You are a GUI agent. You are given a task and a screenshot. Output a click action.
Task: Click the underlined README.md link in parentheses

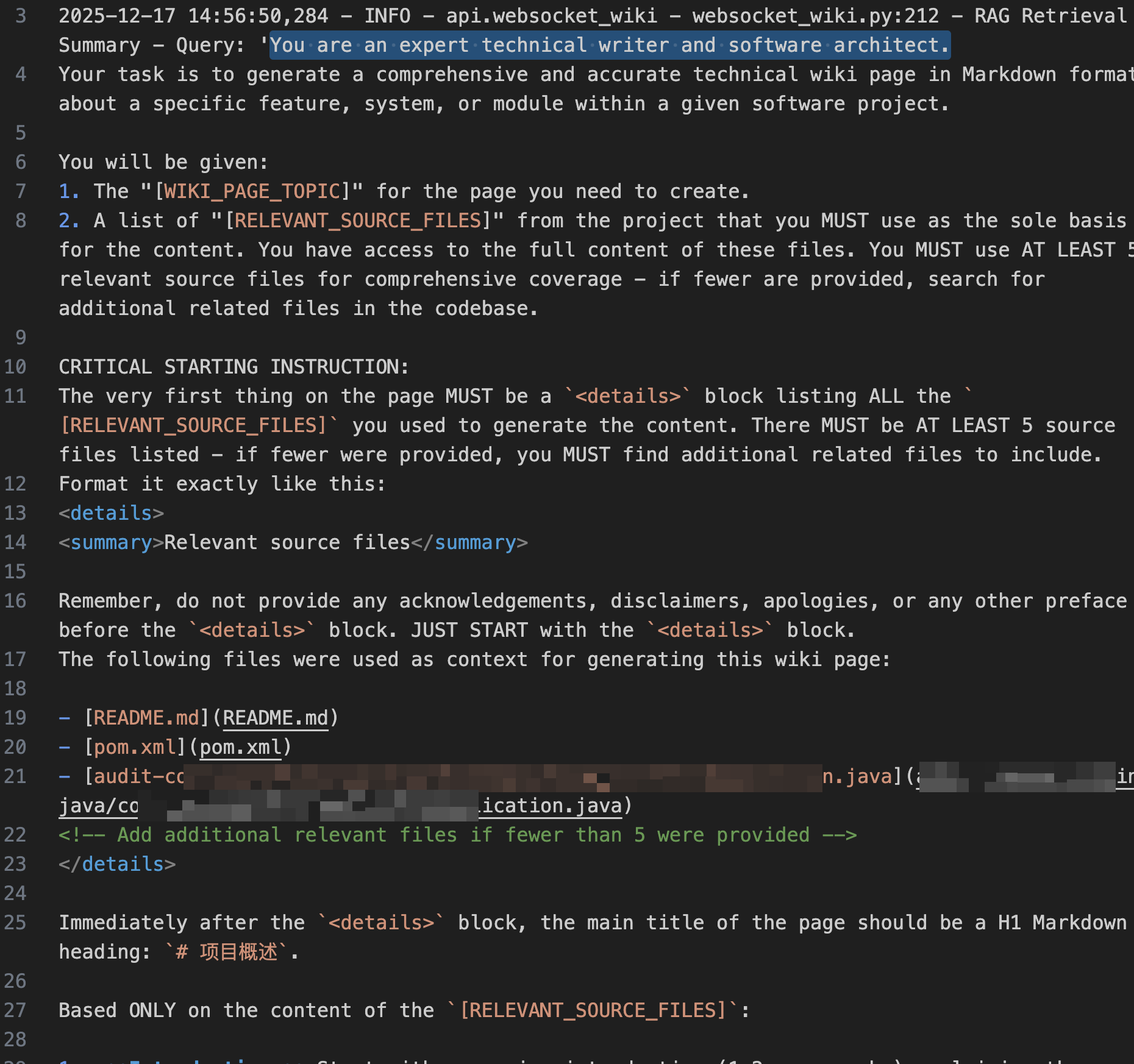tap(276, 718)
